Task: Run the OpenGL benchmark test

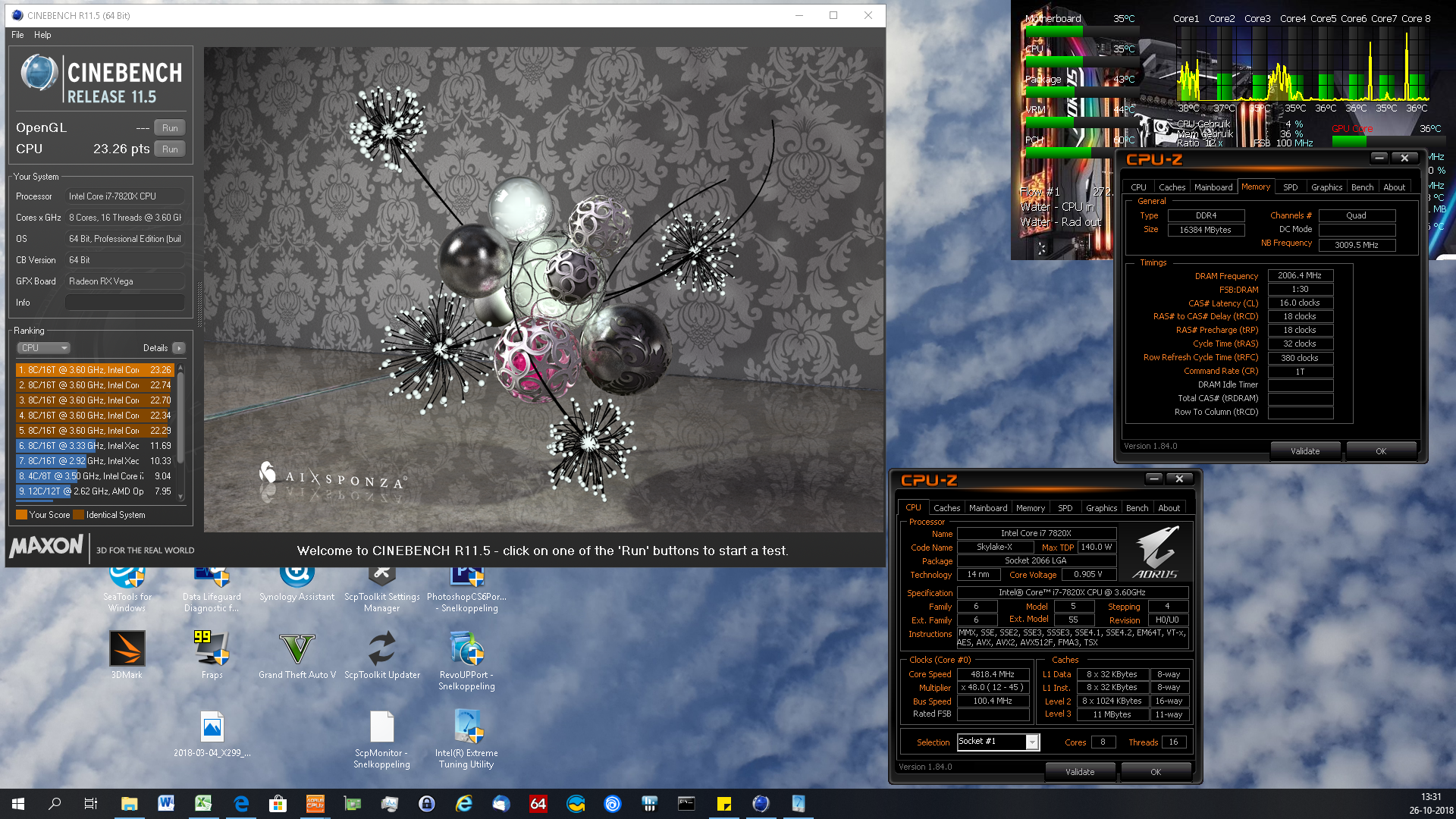Action: [170, 128]
